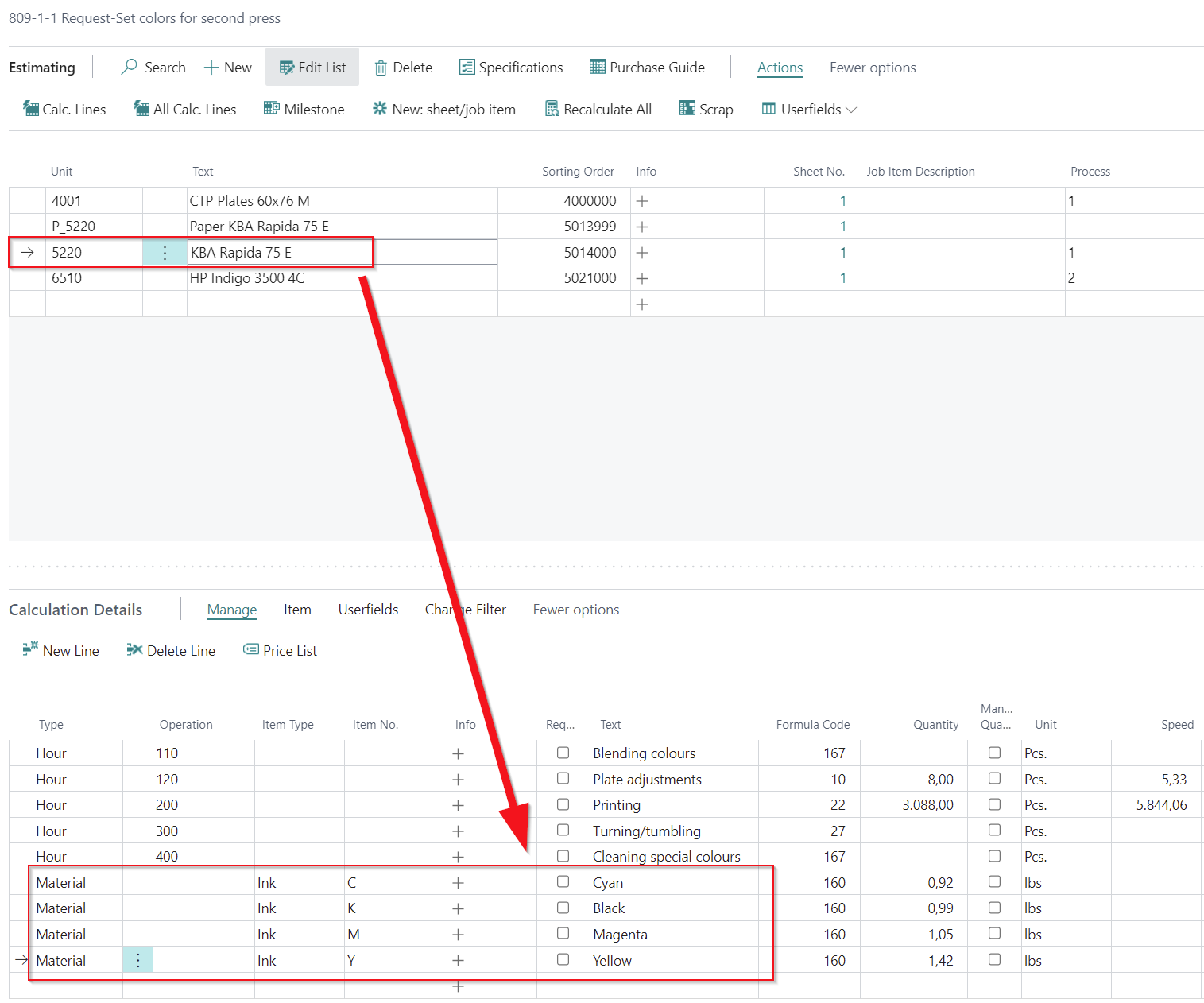Click the New plus icon

point(211,68)
